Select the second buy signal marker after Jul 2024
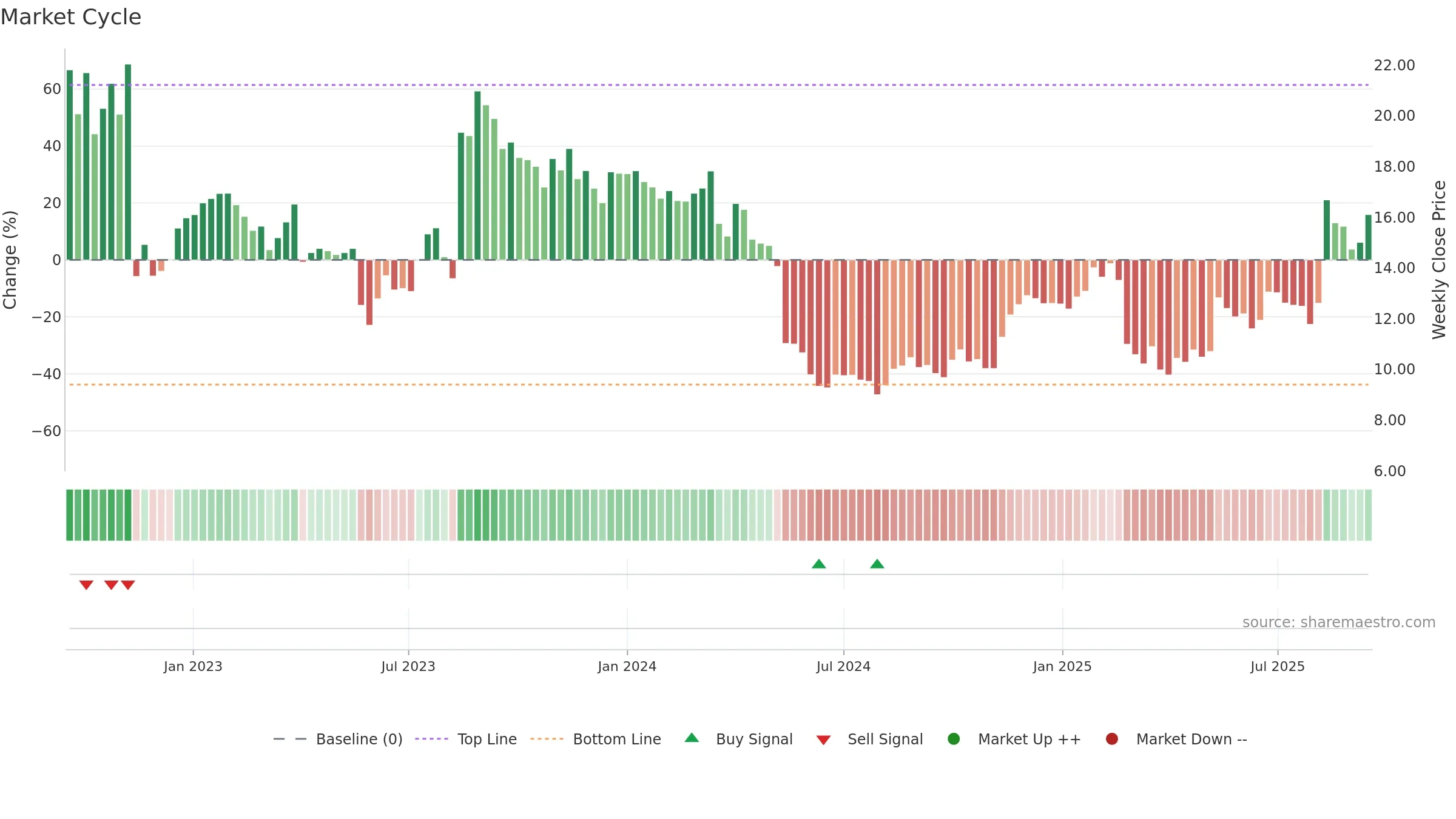1456x819 pixels. click(877, 564)
